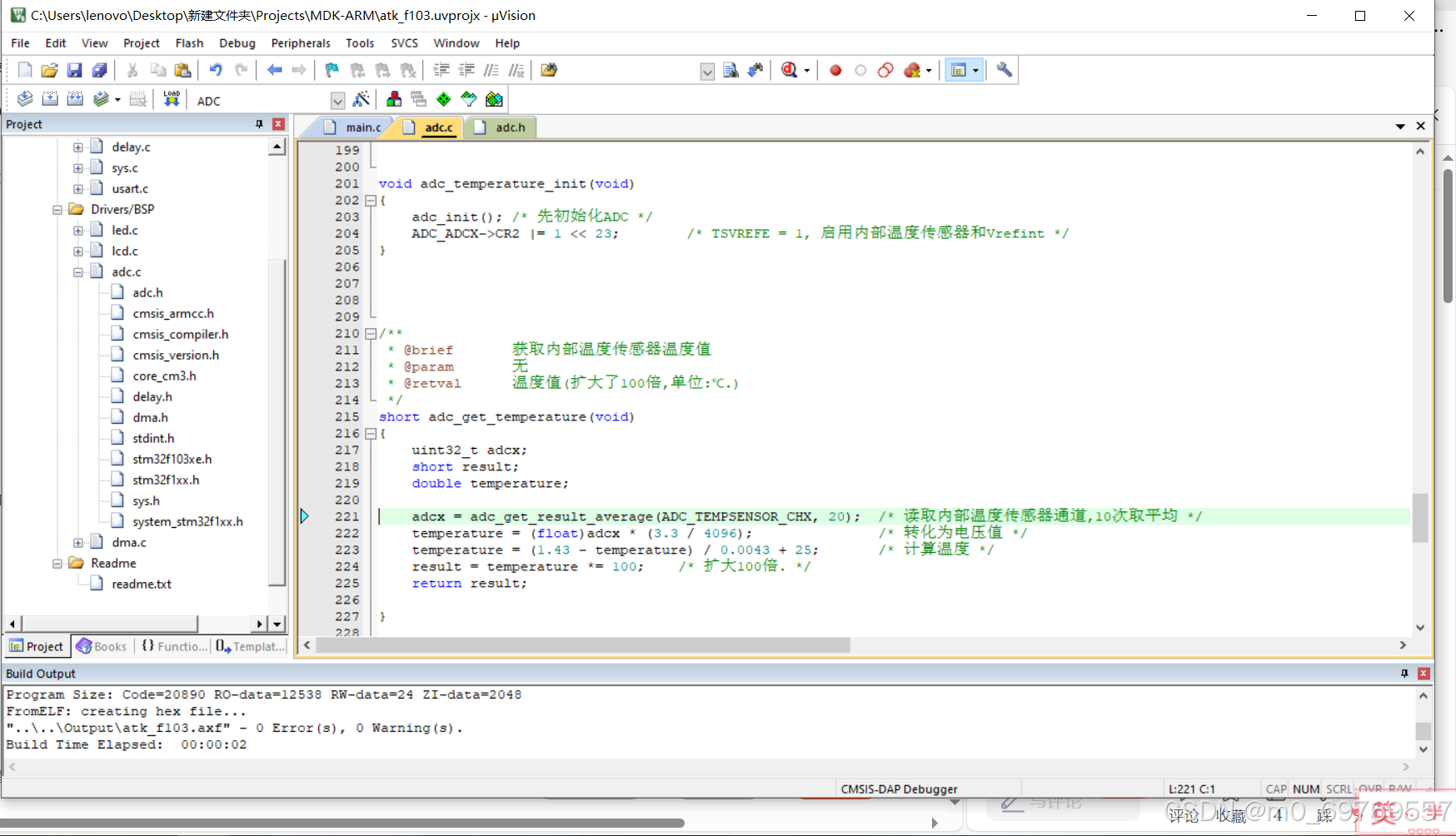Toggle pin on the Build Output panel
This screenshot has width=1456, height=836.
coord(1404,674)
